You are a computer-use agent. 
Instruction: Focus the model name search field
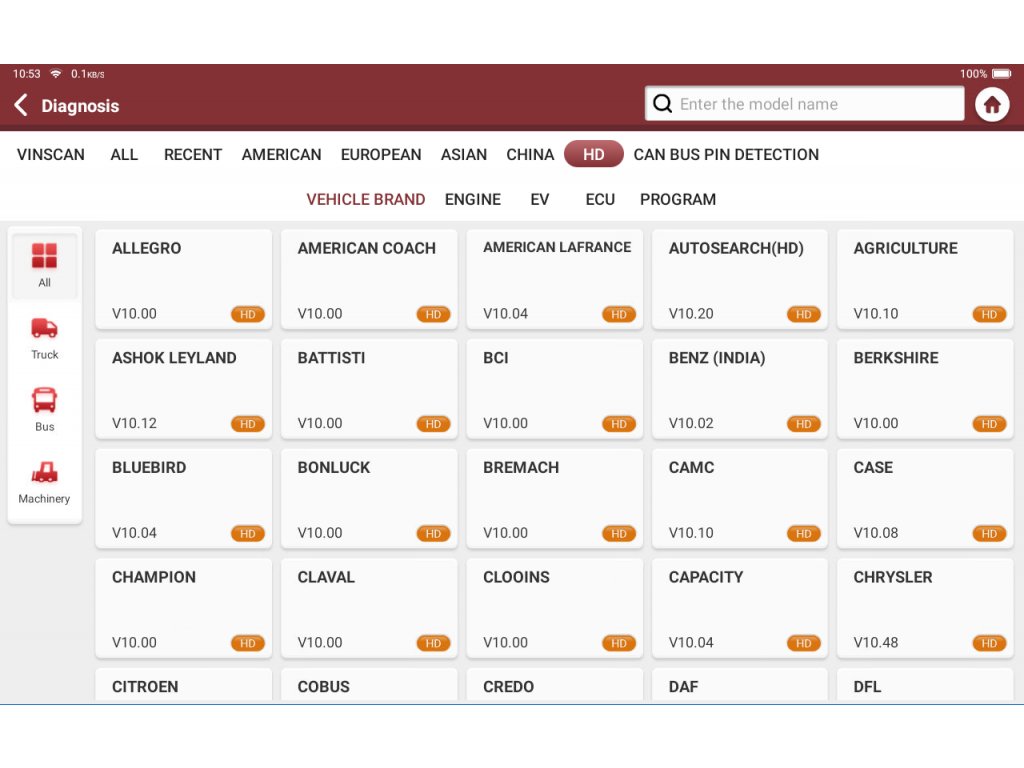[x=804, y=104]
